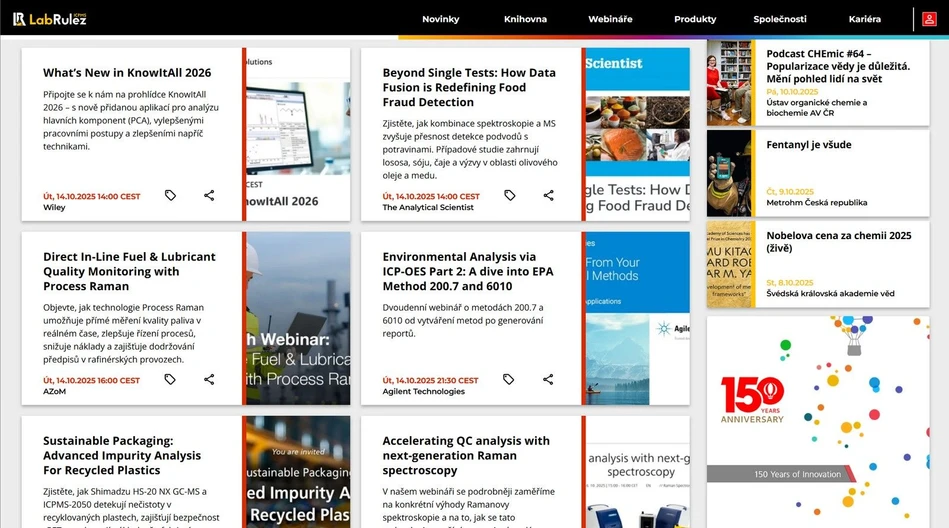Open Podcast CHEmic #64 news title
Viewport: 949px width, 528px height.
tap(838, 66)
